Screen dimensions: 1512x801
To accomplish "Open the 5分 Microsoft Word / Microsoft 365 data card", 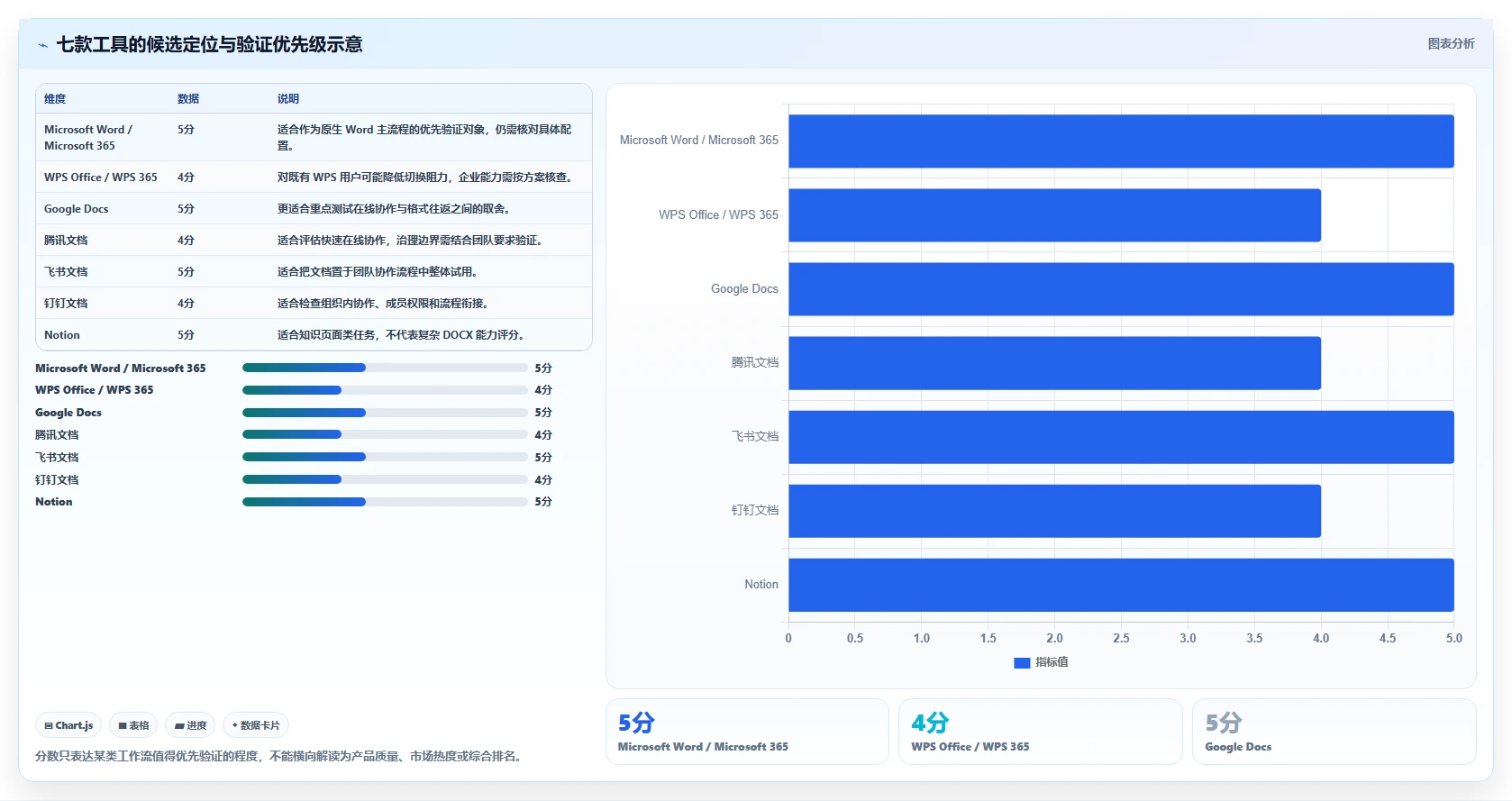I will point(747,732).
